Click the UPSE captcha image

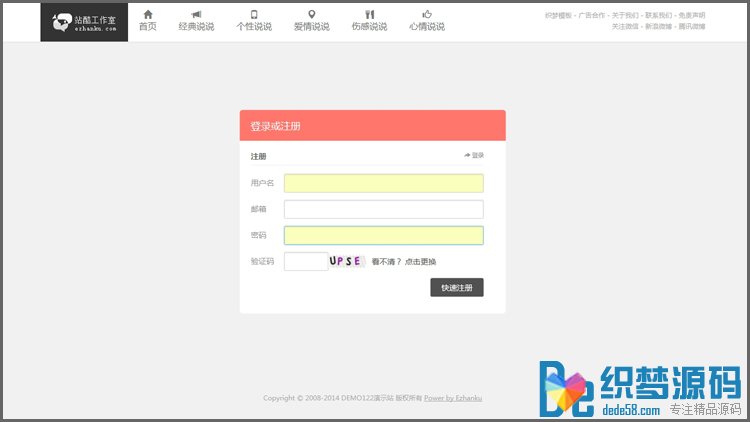point(347,261)
